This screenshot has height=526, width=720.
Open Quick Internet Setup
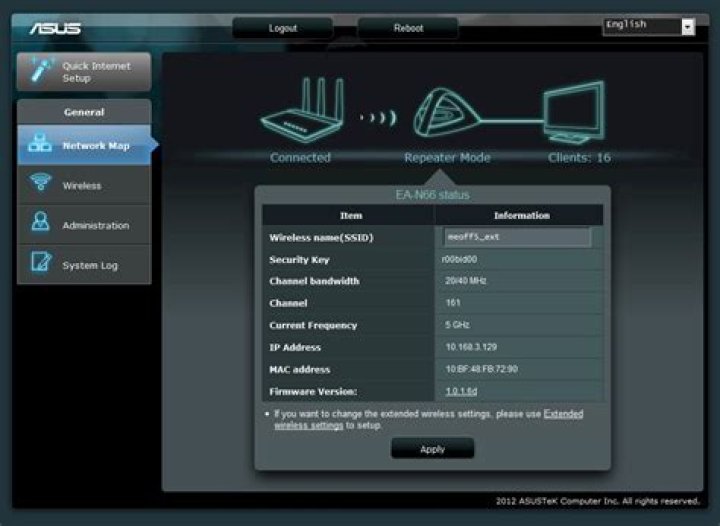click(x=84, y=72)
